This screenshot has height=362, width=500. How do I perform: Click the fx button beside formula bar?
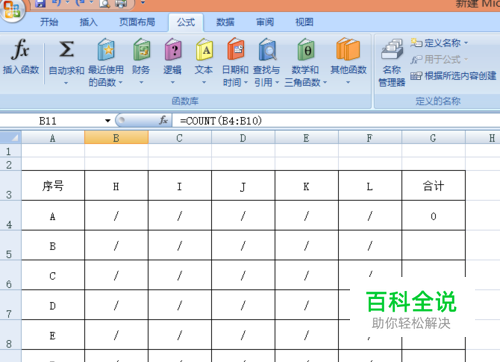[x=163, y=120]
